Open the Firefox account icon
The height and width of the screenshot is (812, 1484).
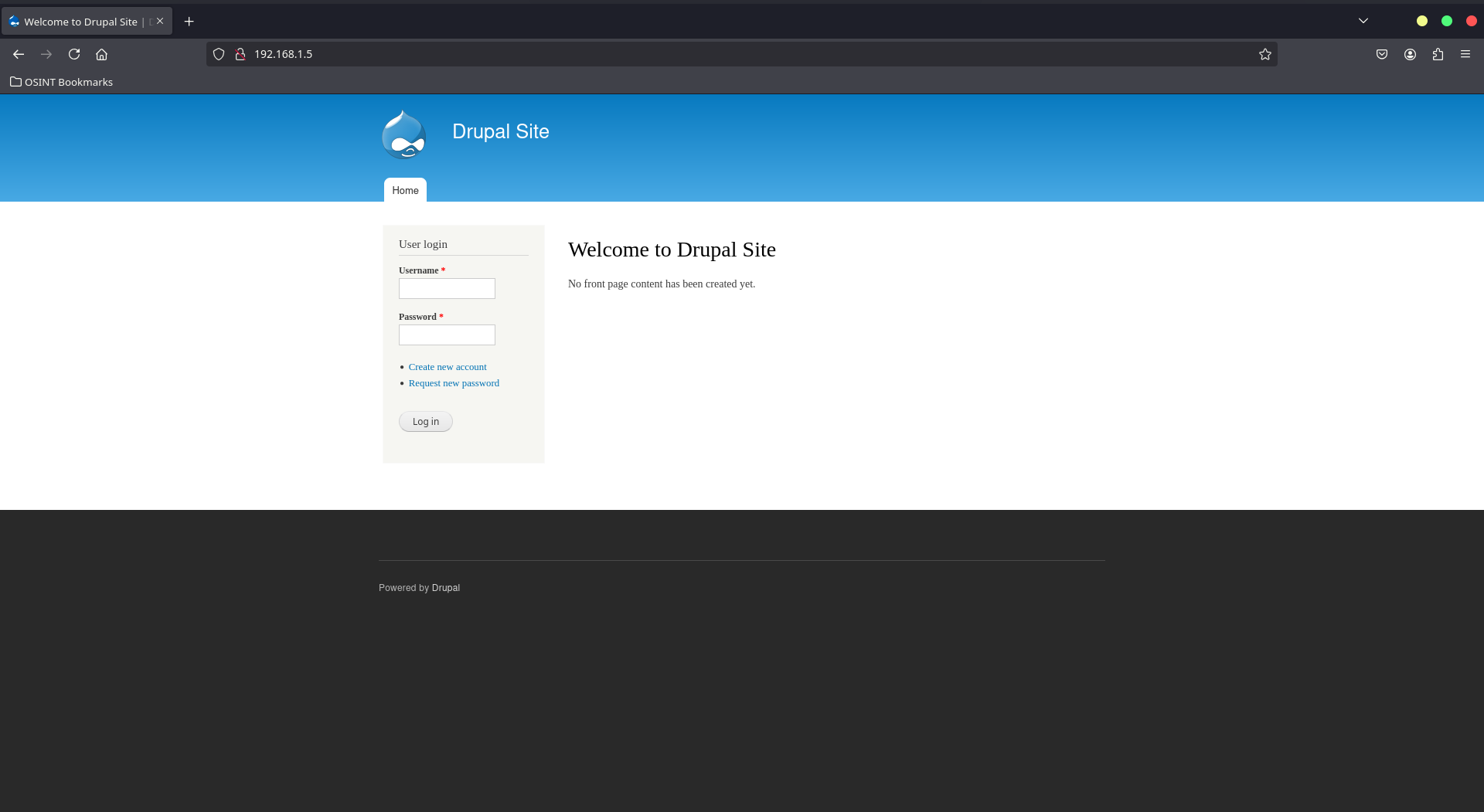point(1410,54)
